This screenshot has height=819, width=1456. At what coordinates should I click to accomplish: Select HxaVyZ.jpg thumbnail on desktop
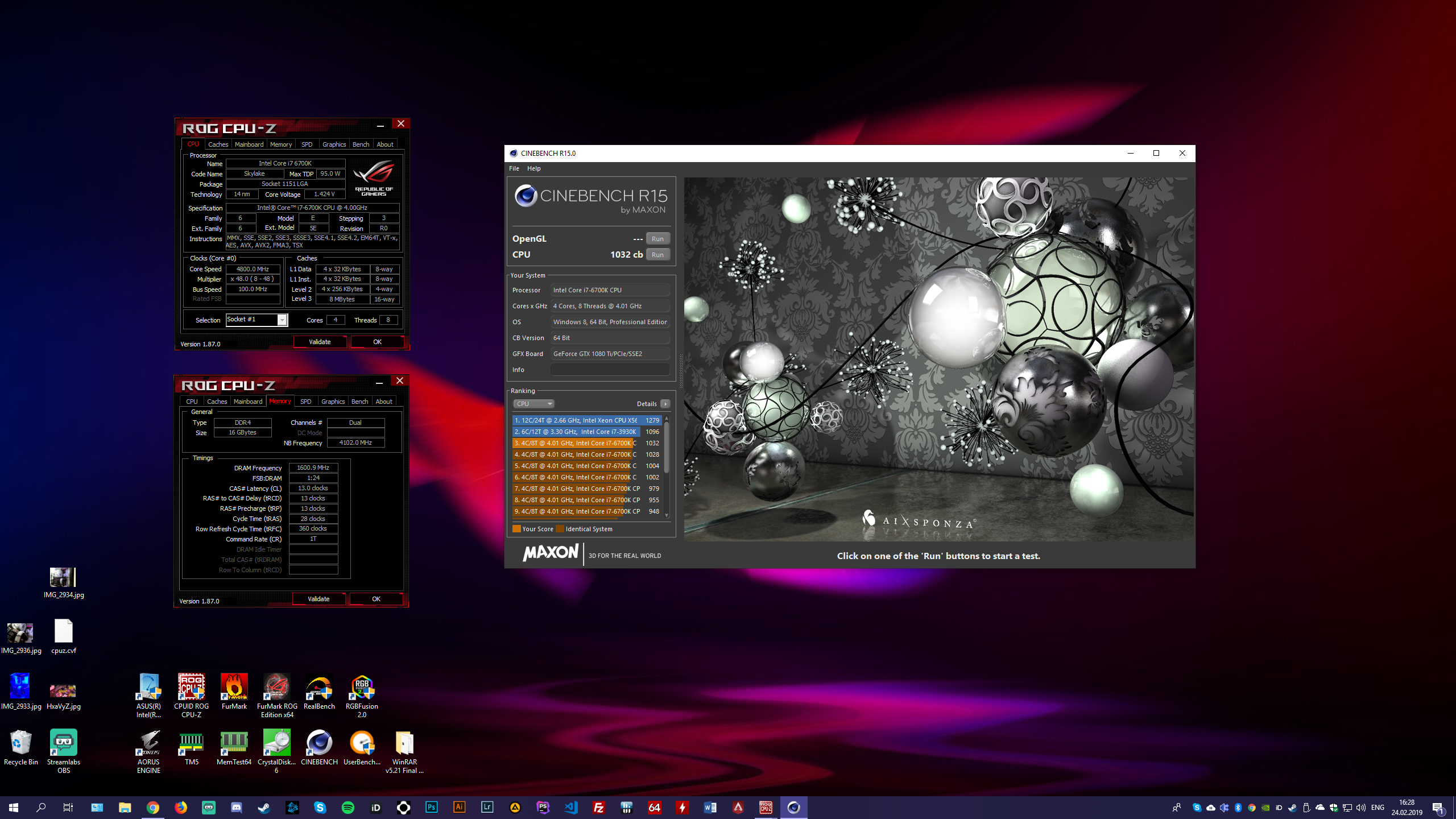click(x=64, y=696)
